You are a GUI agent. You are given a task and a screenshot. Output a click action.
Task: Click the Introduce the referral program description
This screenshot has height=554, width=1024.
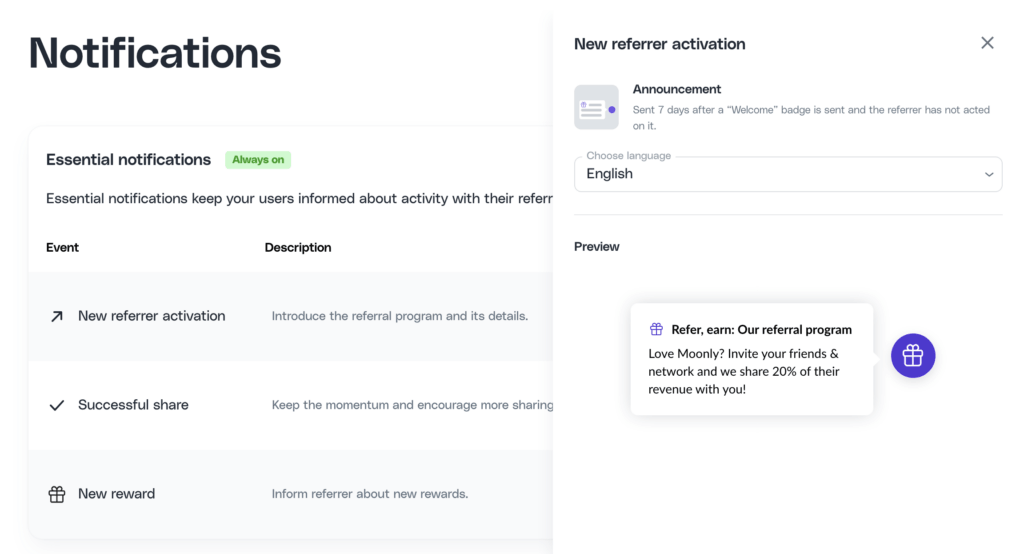[x=400, y=316]
